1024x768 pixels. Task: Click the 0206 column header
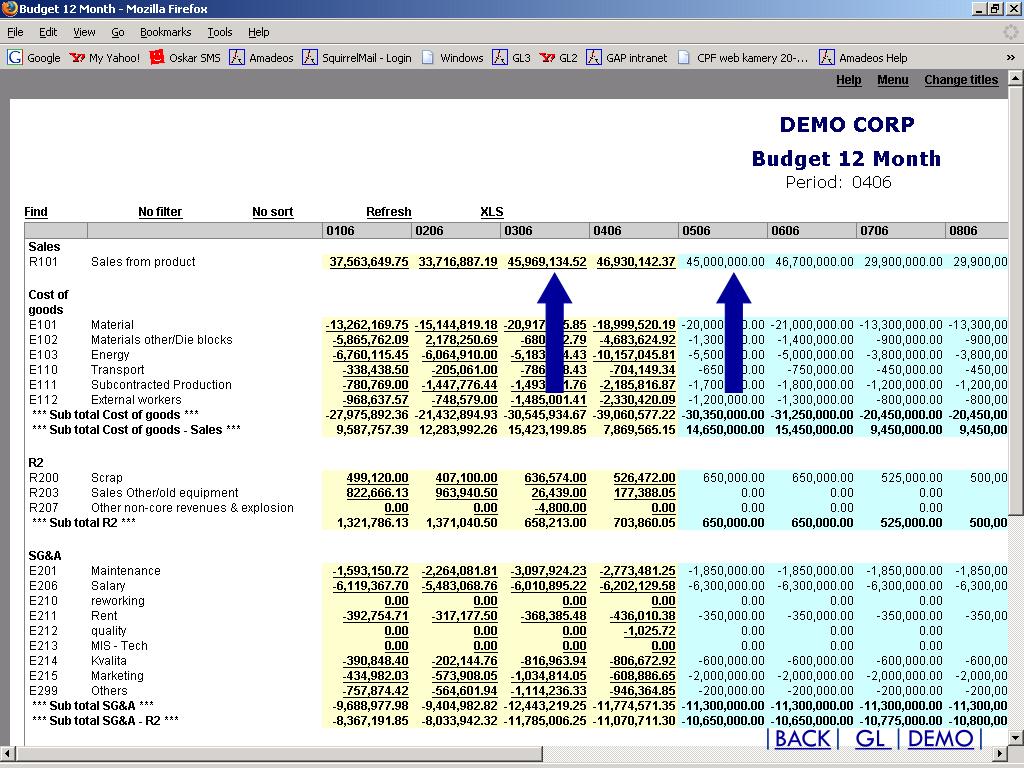point(456,231)
